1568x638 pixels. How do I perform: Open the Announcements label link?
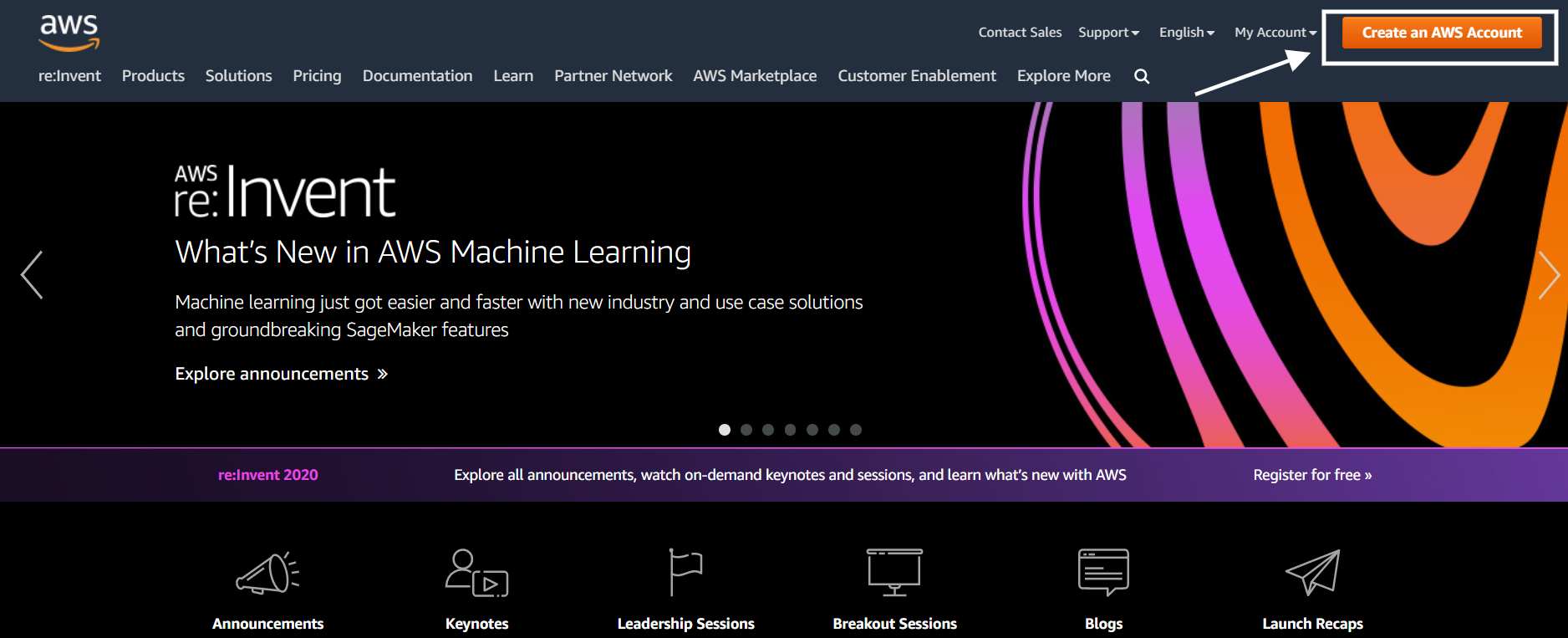coord(267,624)
